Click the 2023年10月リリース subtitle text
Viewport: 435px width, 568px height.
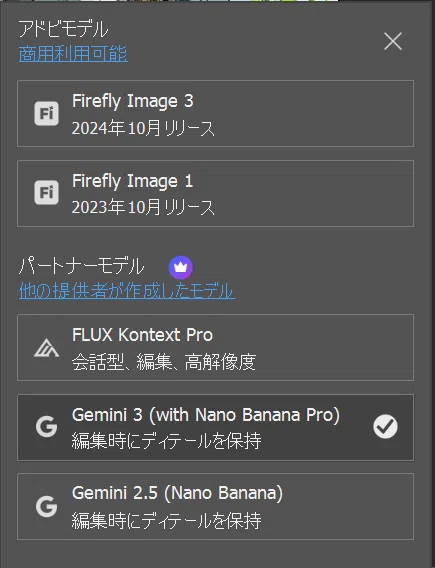[x=143, y=208]
